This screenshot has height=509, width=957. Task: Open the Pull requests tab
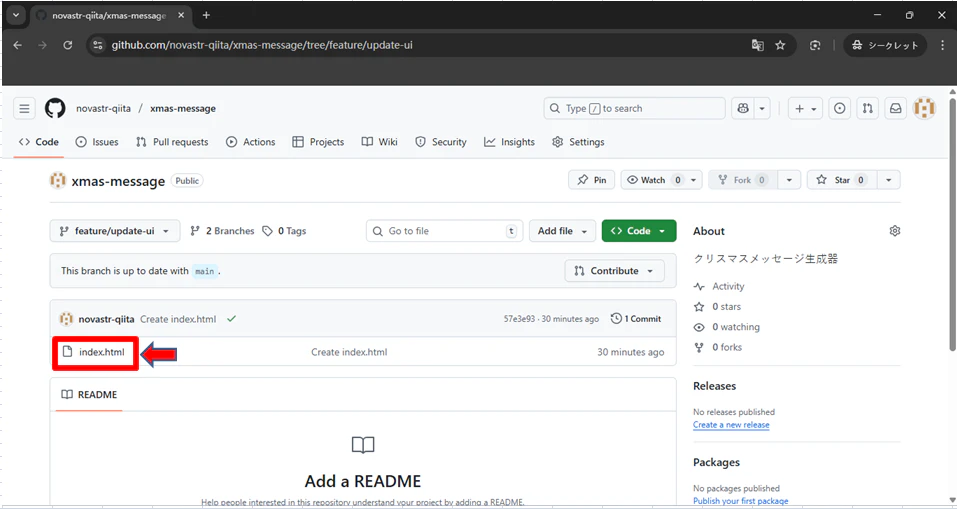(172, 142)
